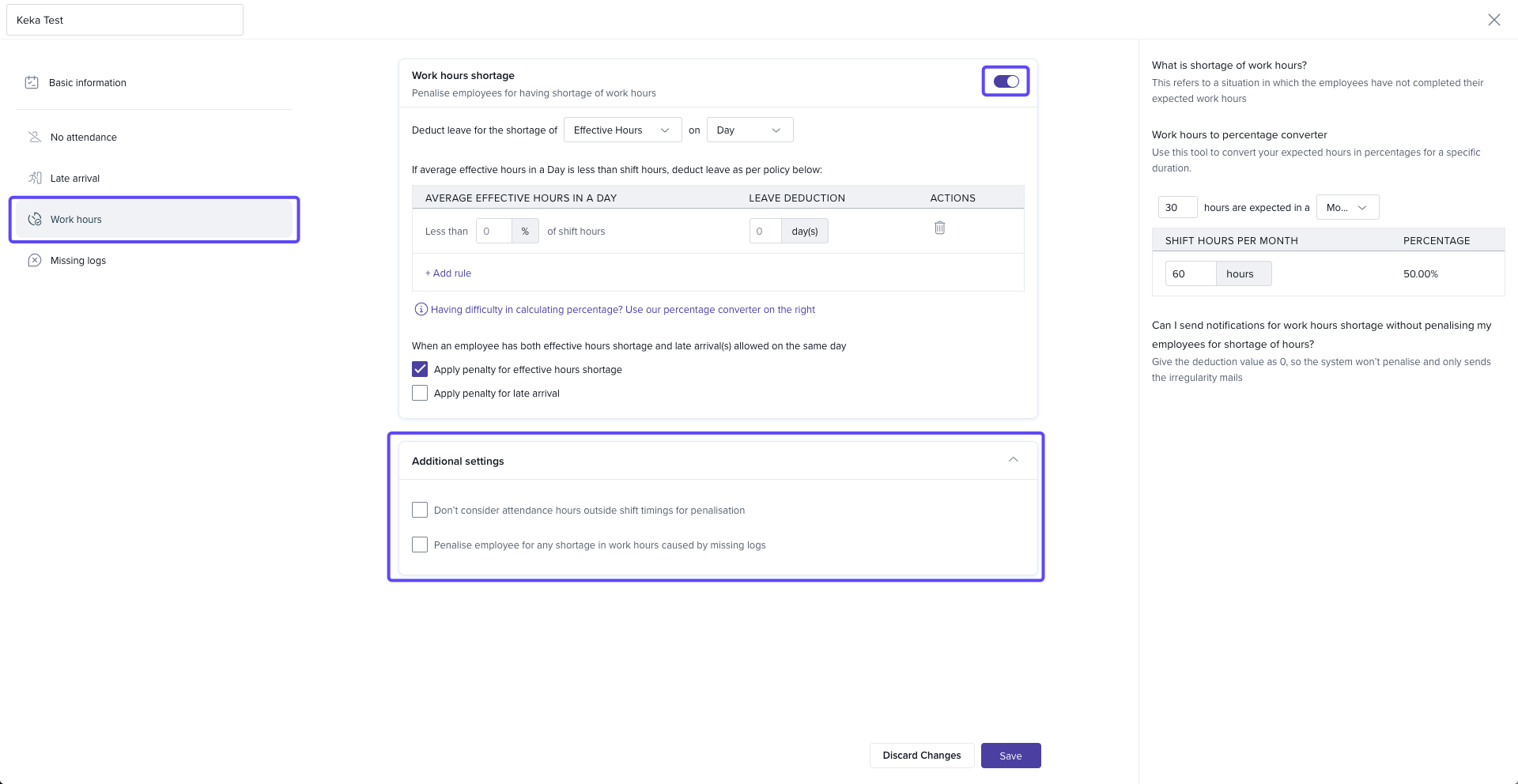This screenshot has height=784, width=1518.
Task: Open the Late arrival section
Action: [75, 178]
